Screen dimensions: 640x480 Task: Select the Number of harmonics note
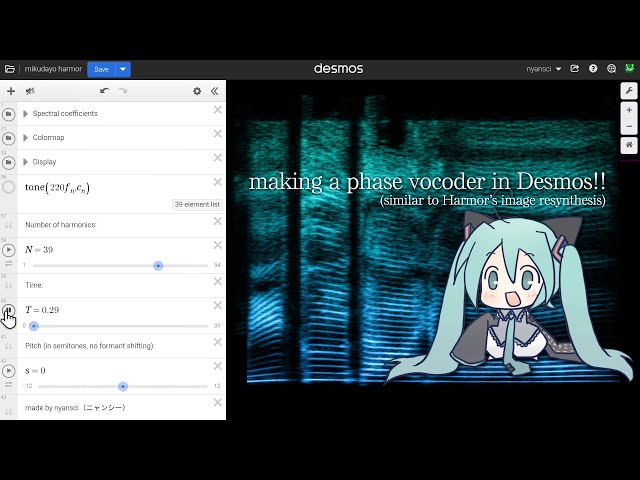coord(60,224)
